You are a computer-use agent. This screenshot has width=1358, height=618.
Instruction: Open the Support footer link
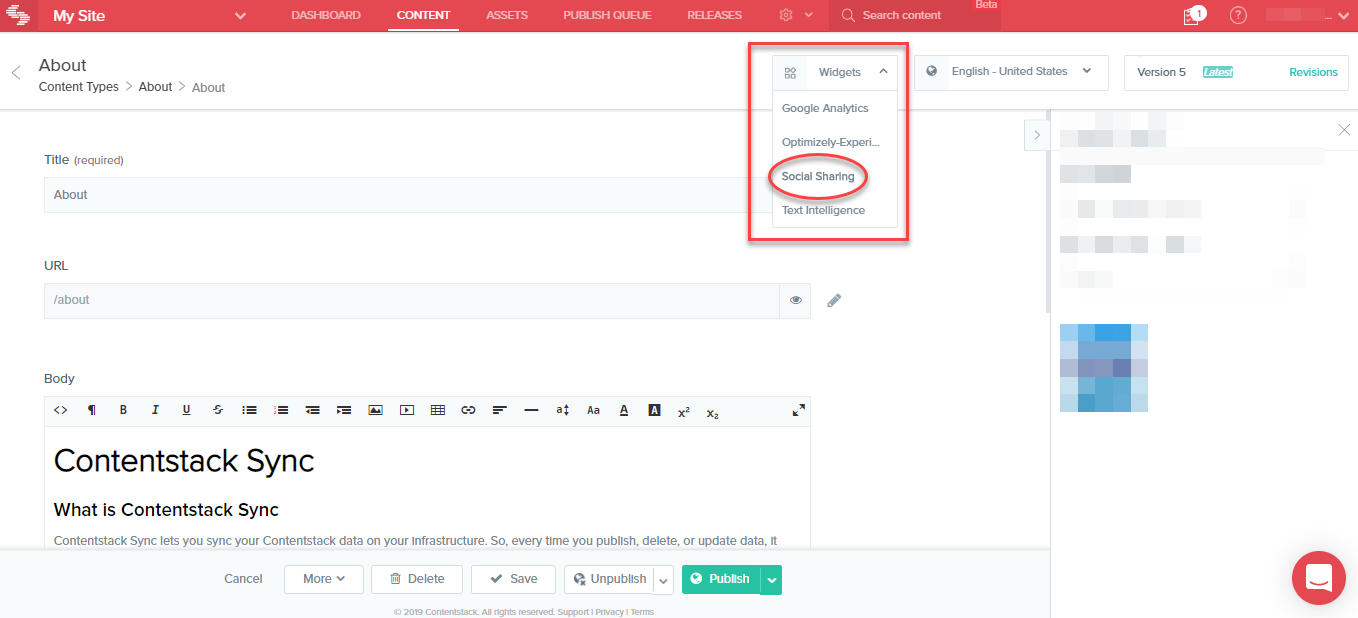573,612
